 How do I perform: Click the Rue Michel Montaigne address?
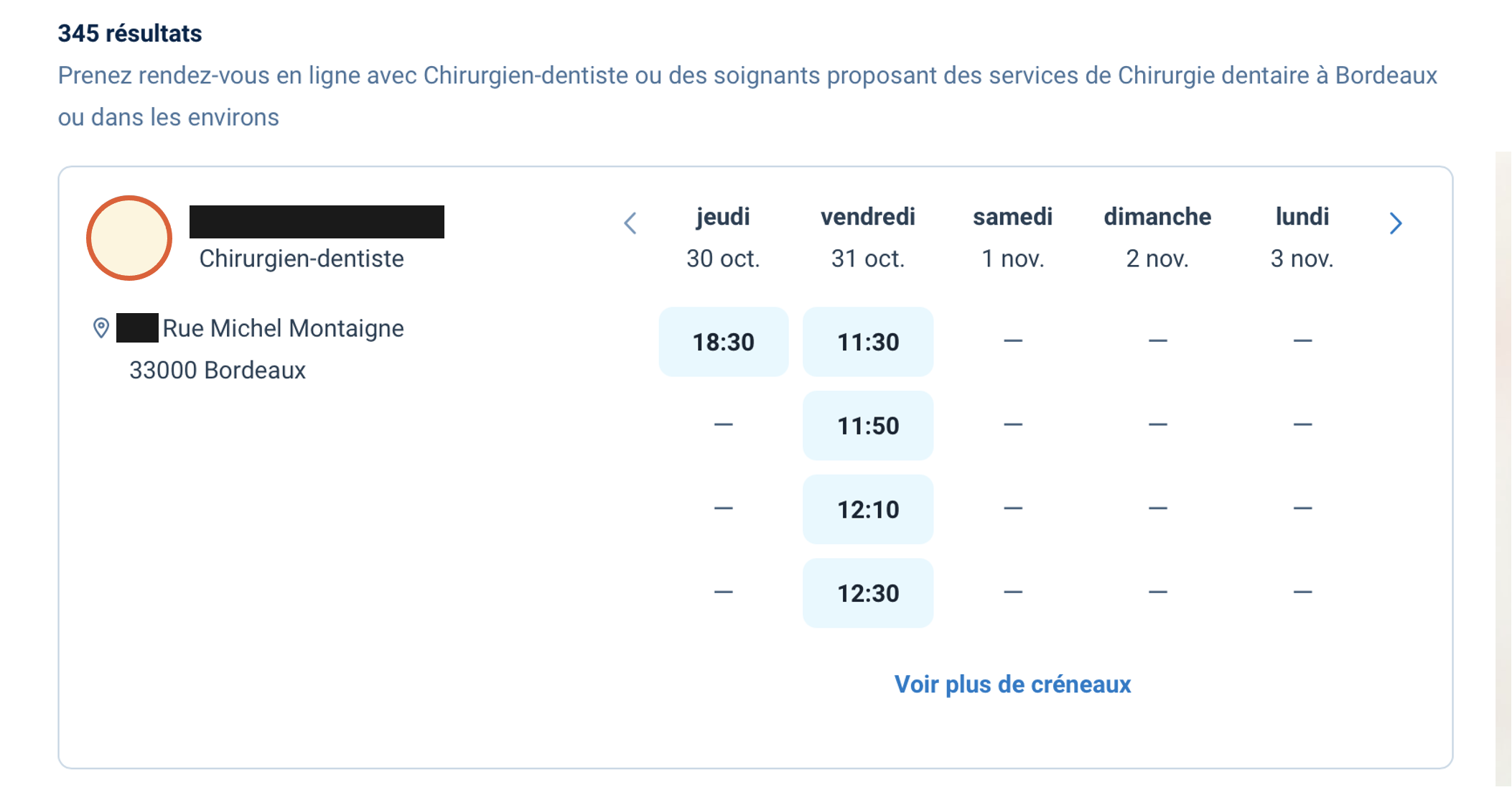pyautogui.click(x=283, y=328)
